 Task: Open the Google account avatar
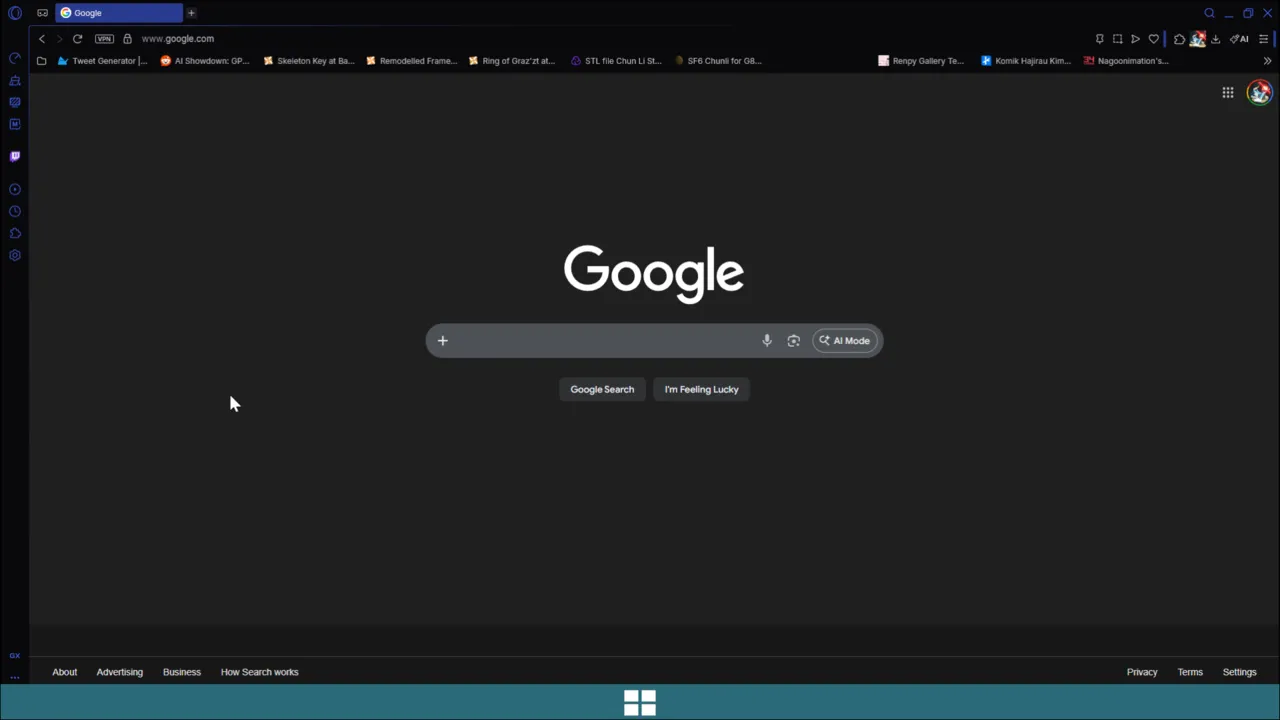pos(1259,93)
